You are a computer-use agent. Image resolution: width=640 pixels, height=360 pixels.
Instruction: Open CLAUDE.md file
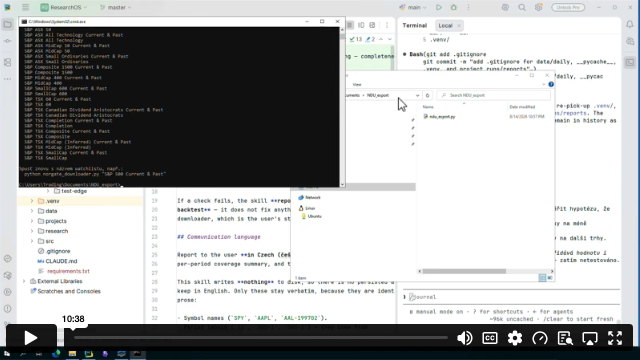pyautogui.click(x=61, y=261)
